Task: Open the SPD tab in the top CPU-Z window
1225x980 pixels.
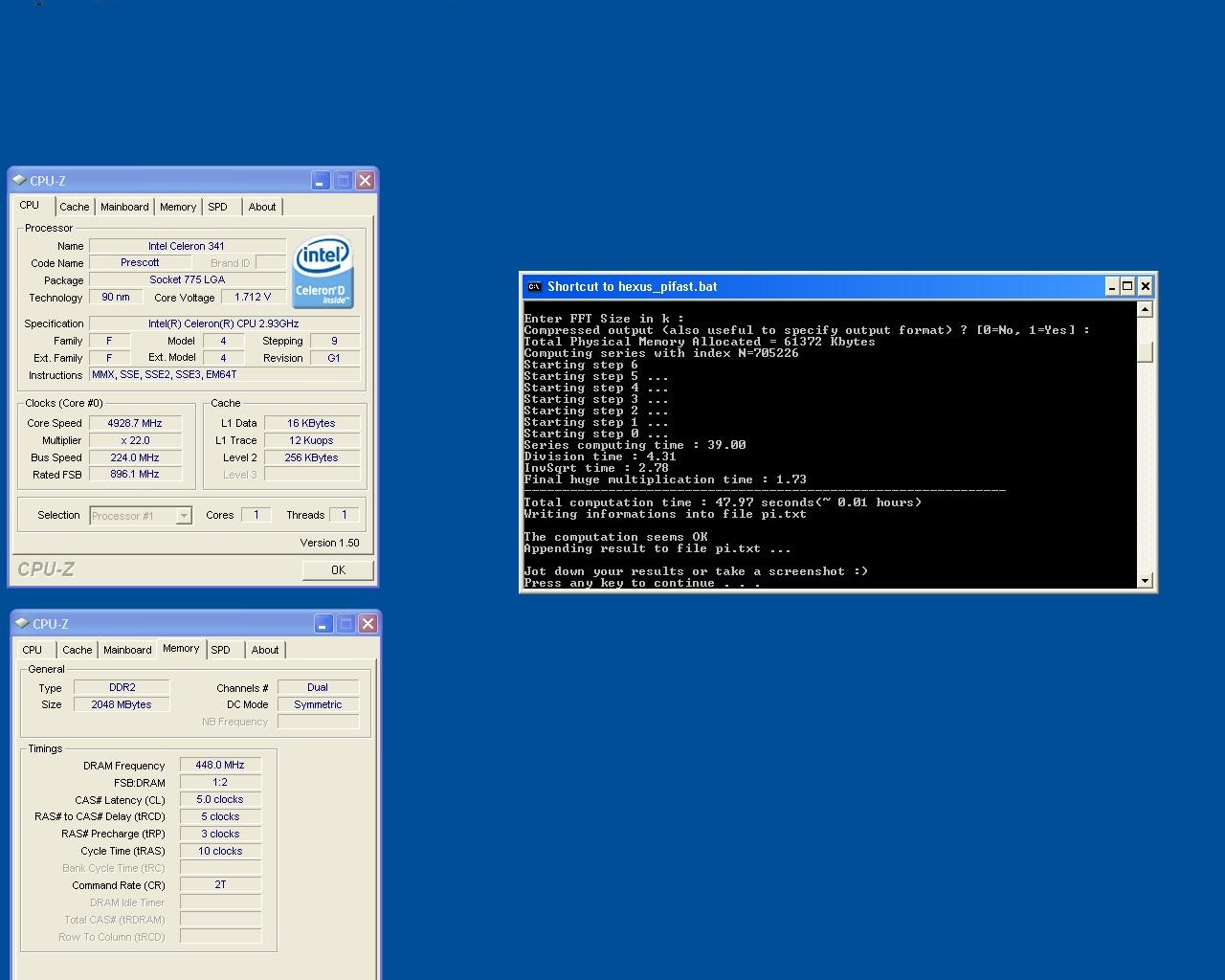Action: tap(218, 207)
